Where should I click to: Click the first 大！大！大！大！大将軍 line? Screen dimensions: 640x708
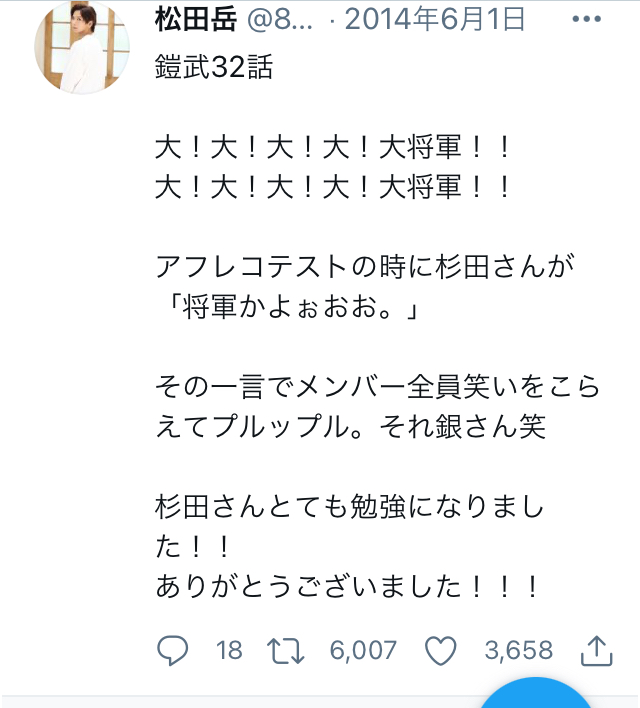point(334,149)
